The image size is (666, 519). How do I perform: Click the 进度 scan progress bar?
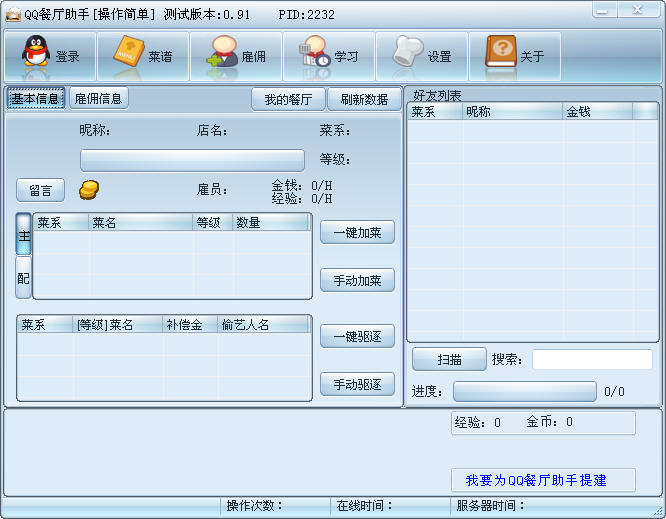(x=525, y=391)
